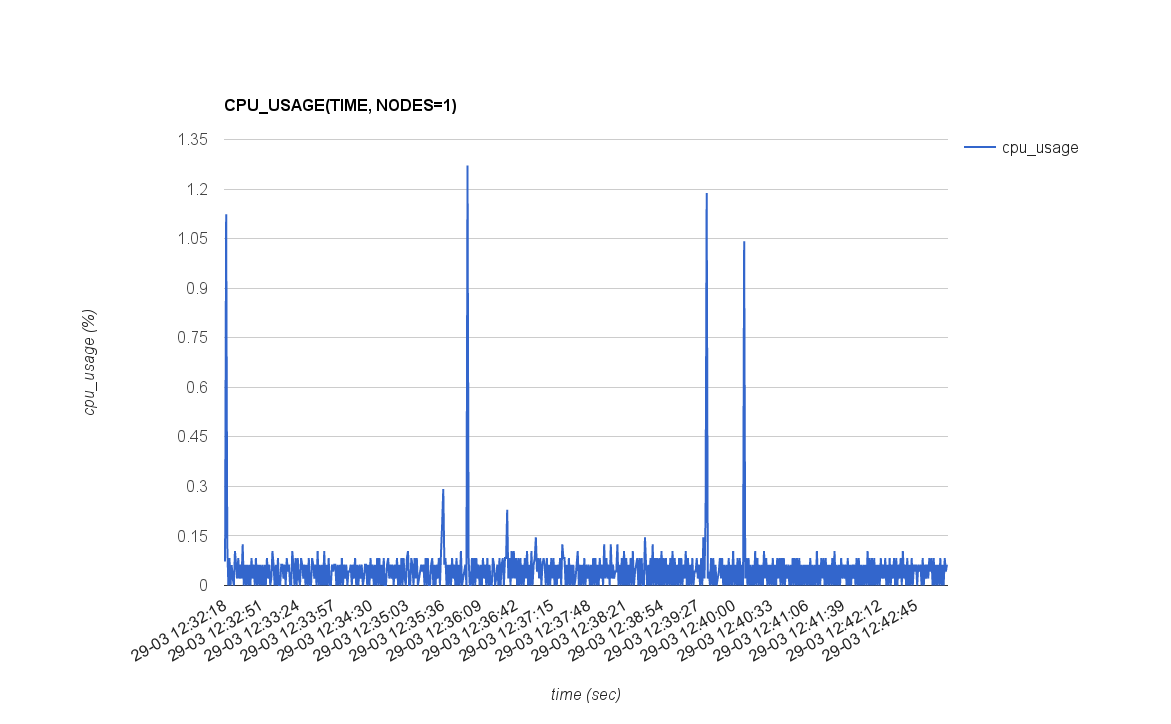This screenshot has height=724, width=1171.
Task: Click the 0.15 y-axis tick label
Action: tap(192, 536)
